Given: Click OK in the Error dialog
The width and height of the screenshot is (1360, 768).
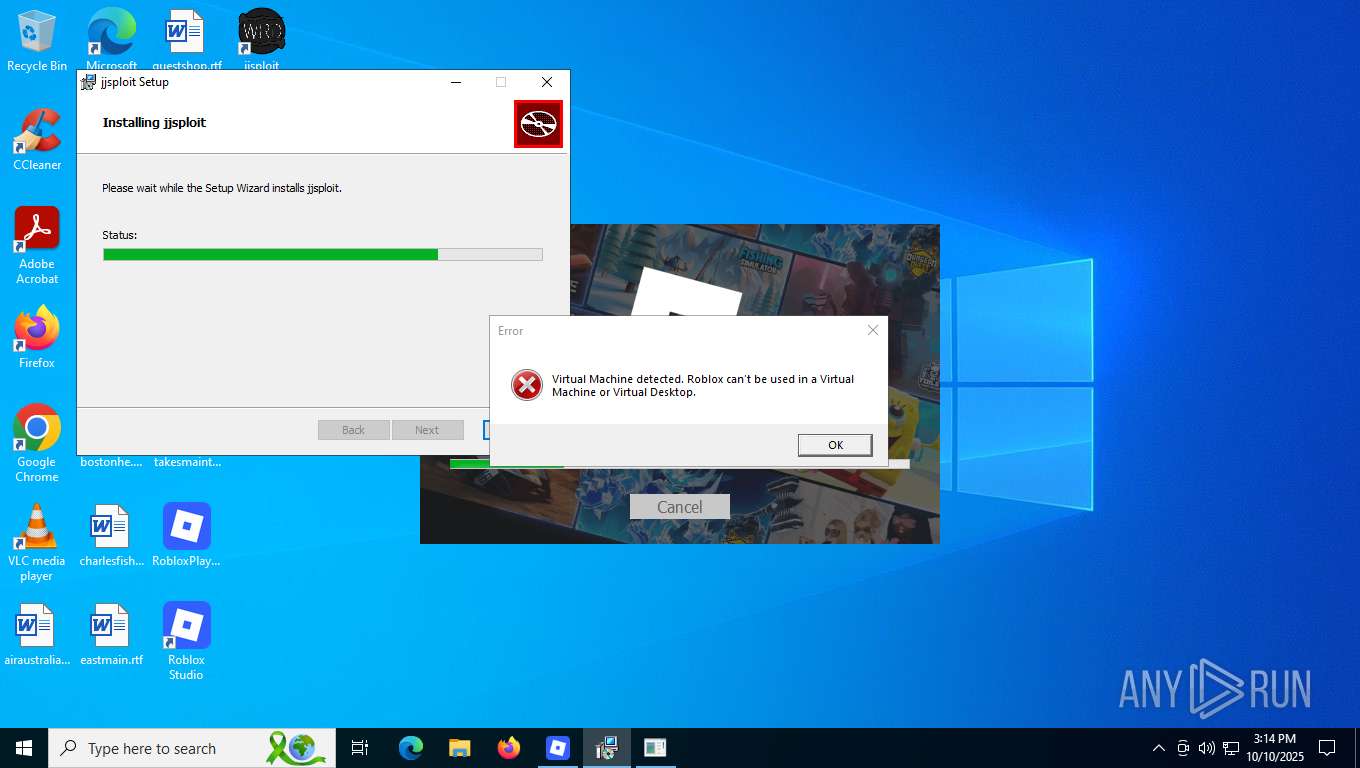Looking at the screenshot, I should 835,445.
